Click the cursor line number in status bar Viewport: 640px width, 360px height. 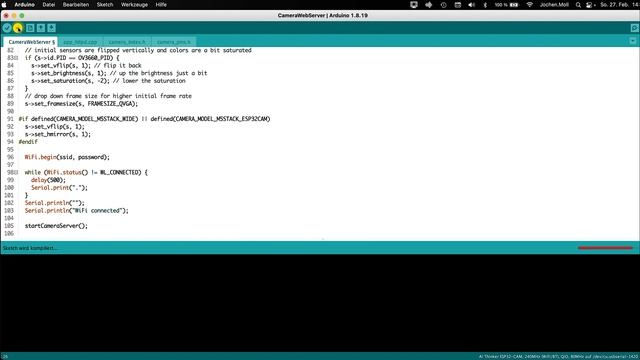(x=5, y=357)
